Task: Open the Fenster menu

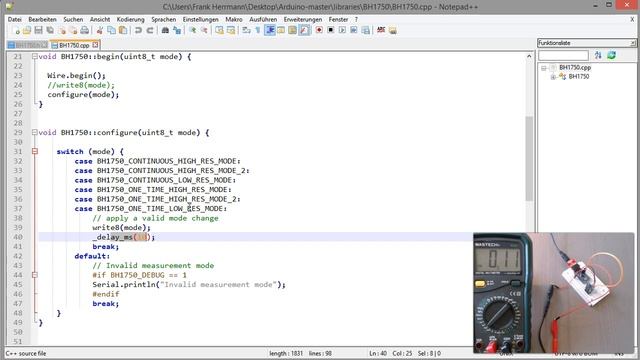Action: point(338,19)
